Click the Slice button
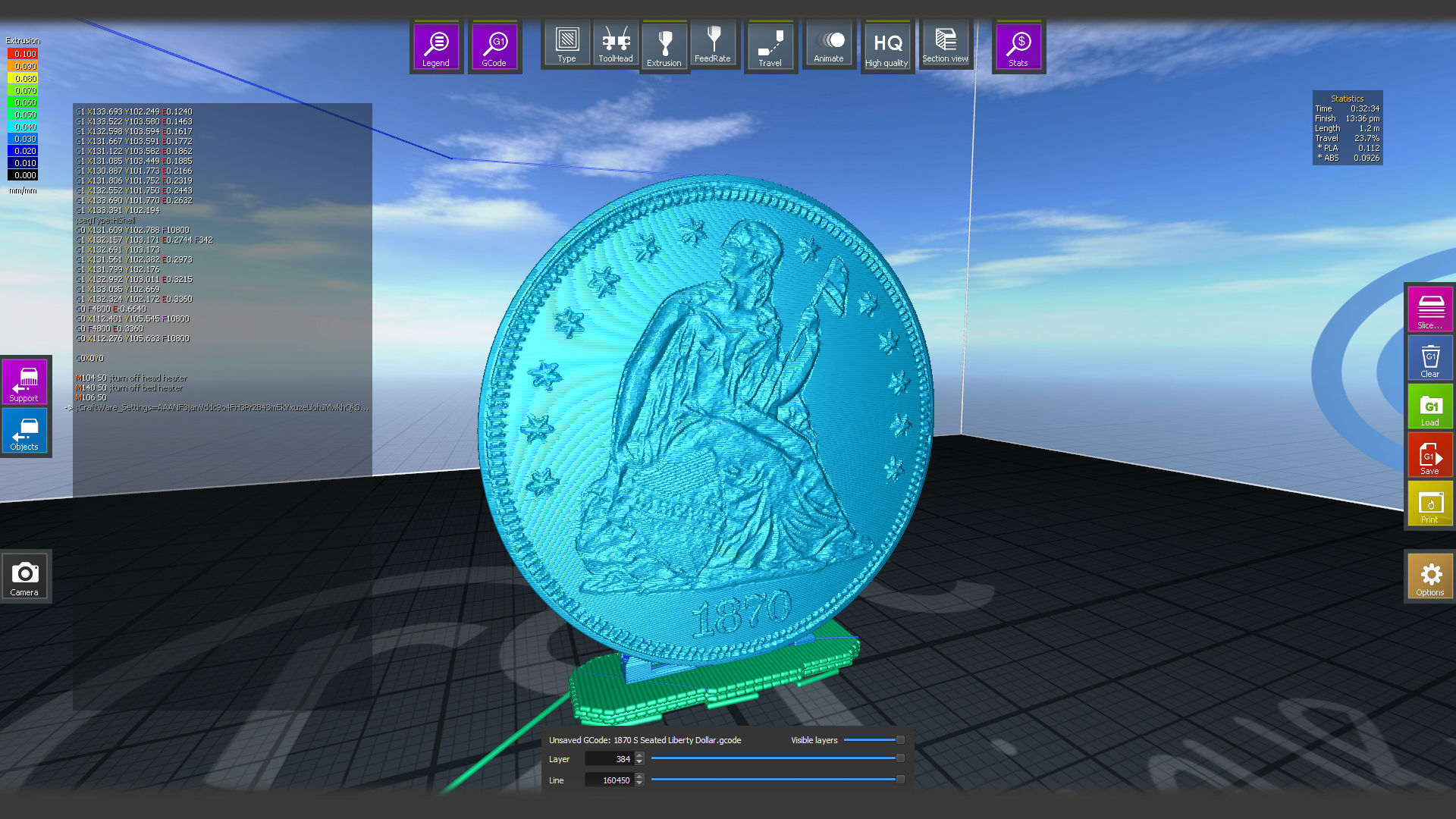Screen dimensions: 1456x819 [x=1430, y=309]
